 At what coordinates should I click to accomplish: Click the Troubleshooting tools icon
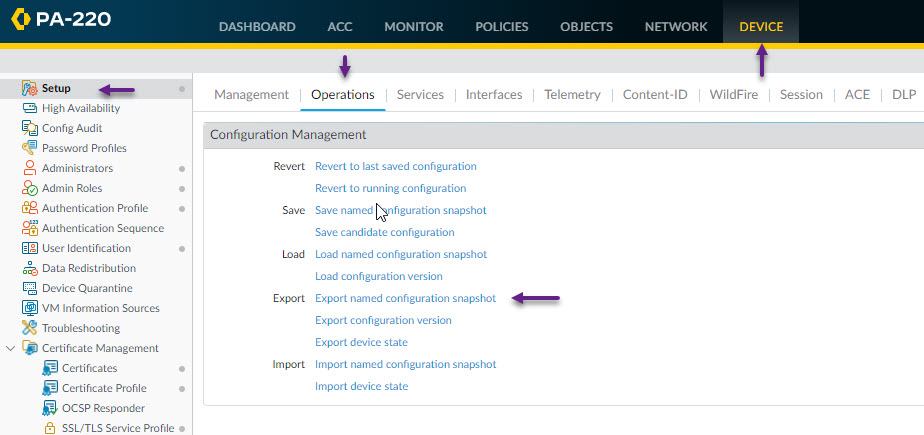[29, 328]
